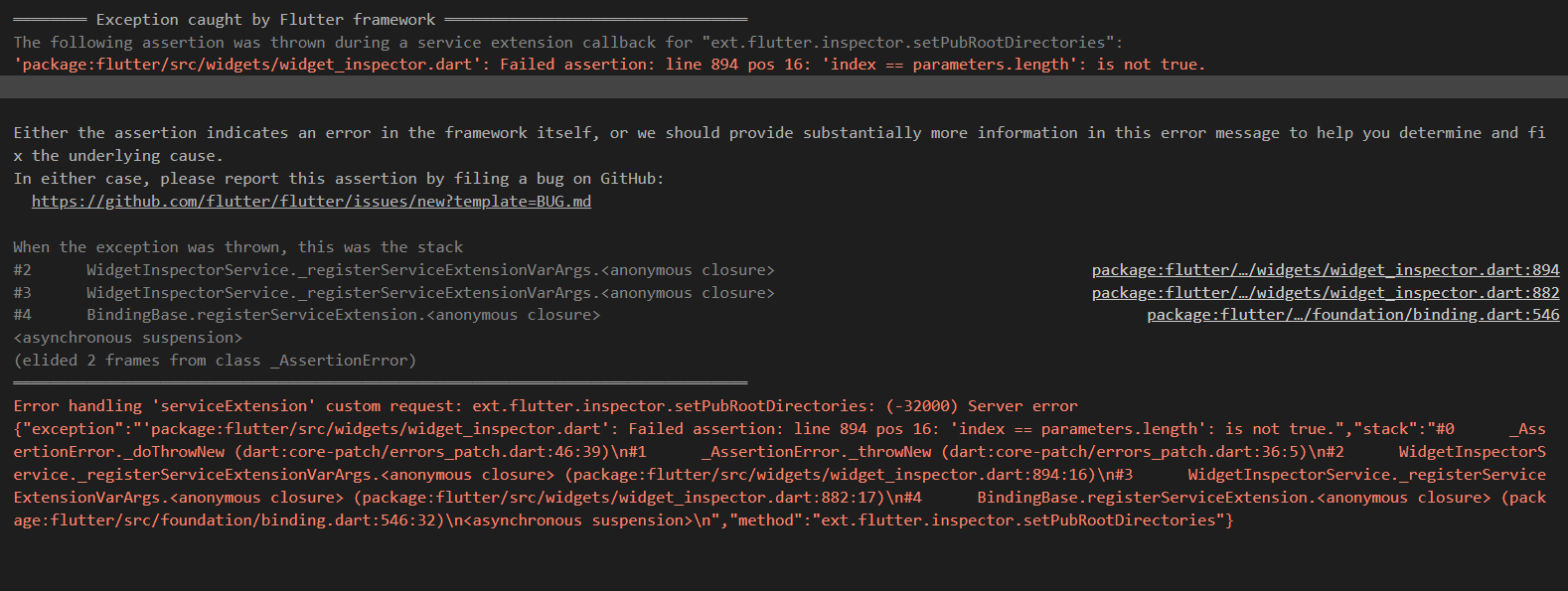Viewport: 1568px width, 591px height.
Task: Click the 'The following assertion was thrown' line
Action: (x=568, y=43)
